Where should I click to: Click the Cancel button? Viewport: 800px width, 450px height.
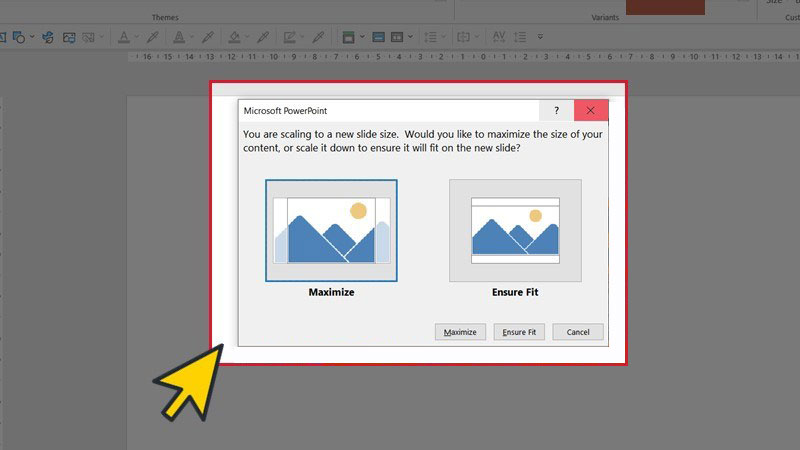(x=578, y=332)
